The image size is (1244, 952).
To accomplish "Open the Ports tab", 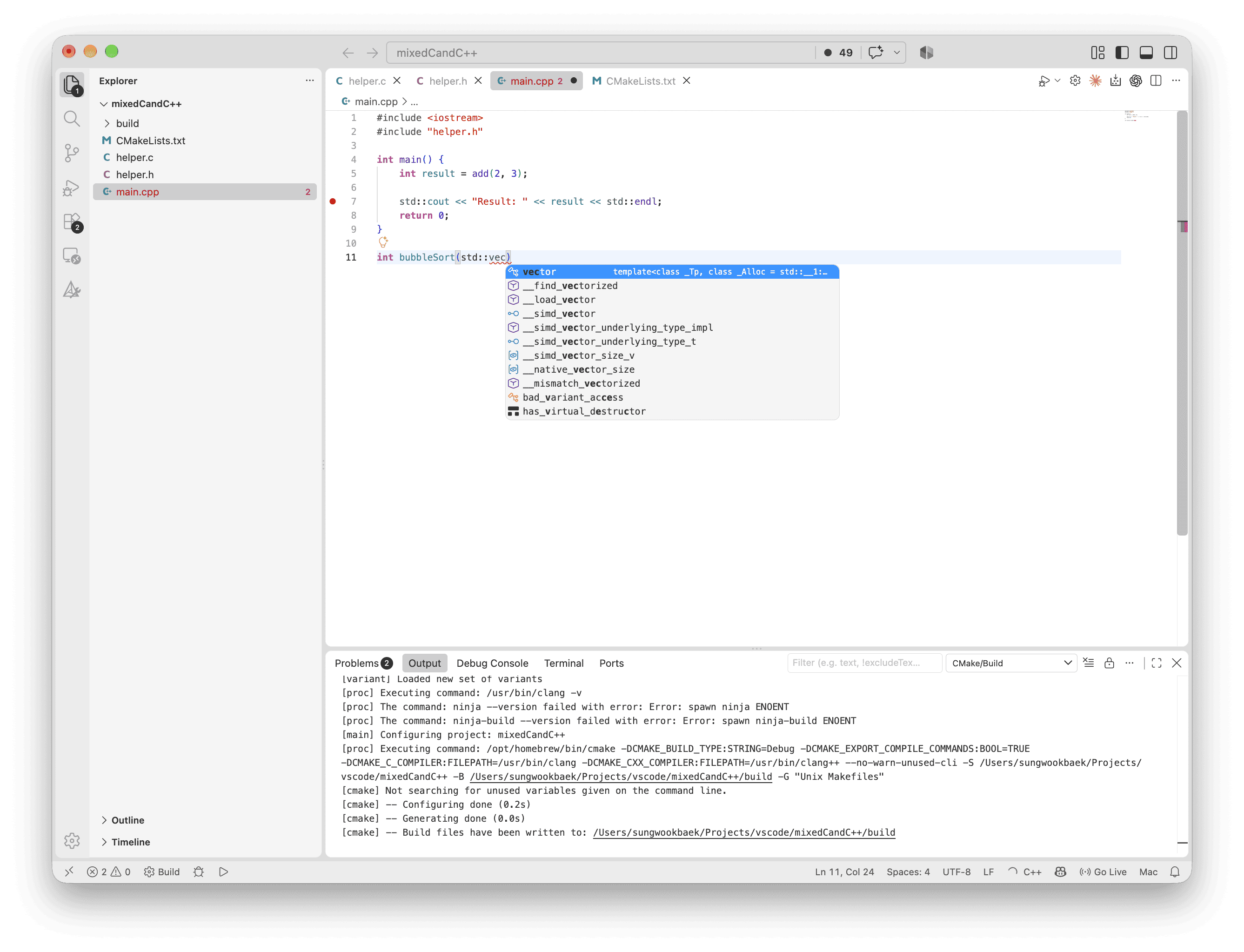I will pos(611,663).
